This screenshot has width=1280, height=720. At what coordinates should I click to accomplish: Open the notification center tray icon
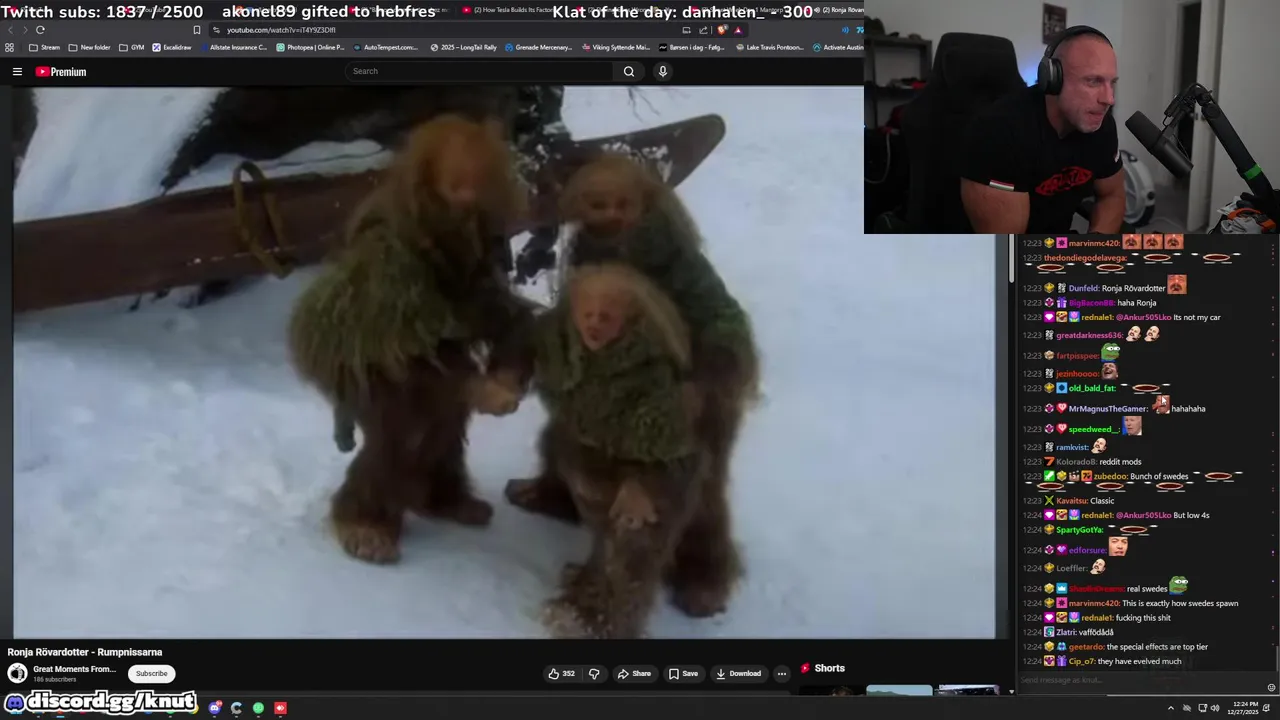[1266, 708]
